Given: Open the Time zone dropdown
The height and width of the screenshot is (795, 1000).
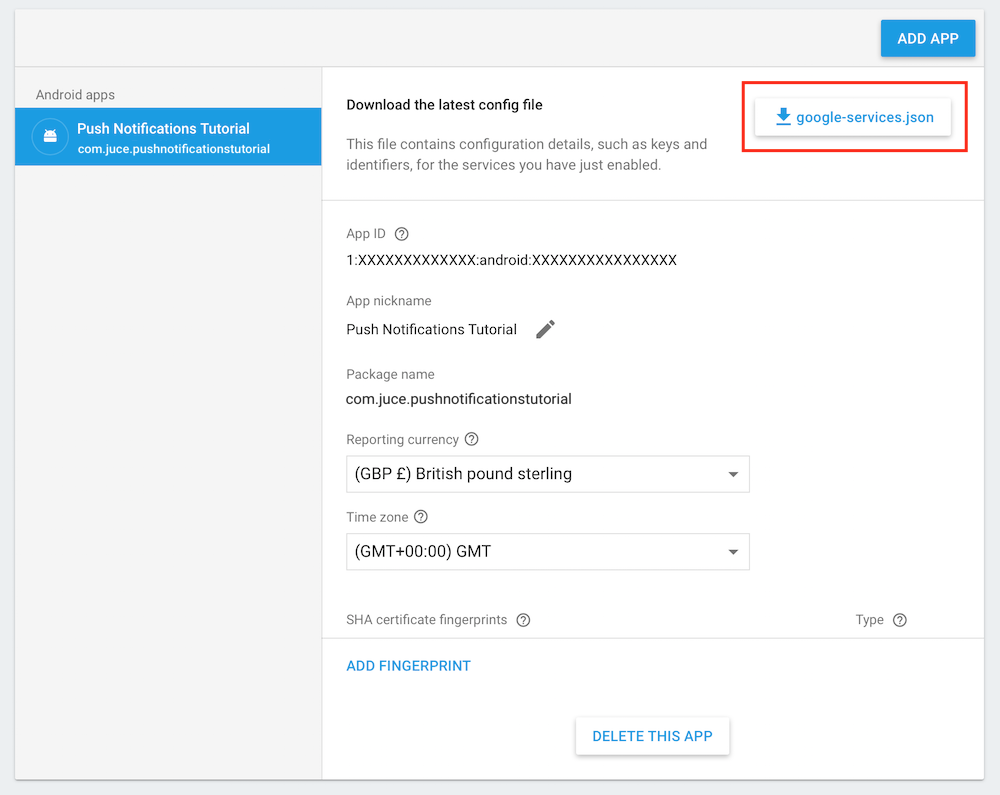Looking at the screenshot, I should 547,551.
